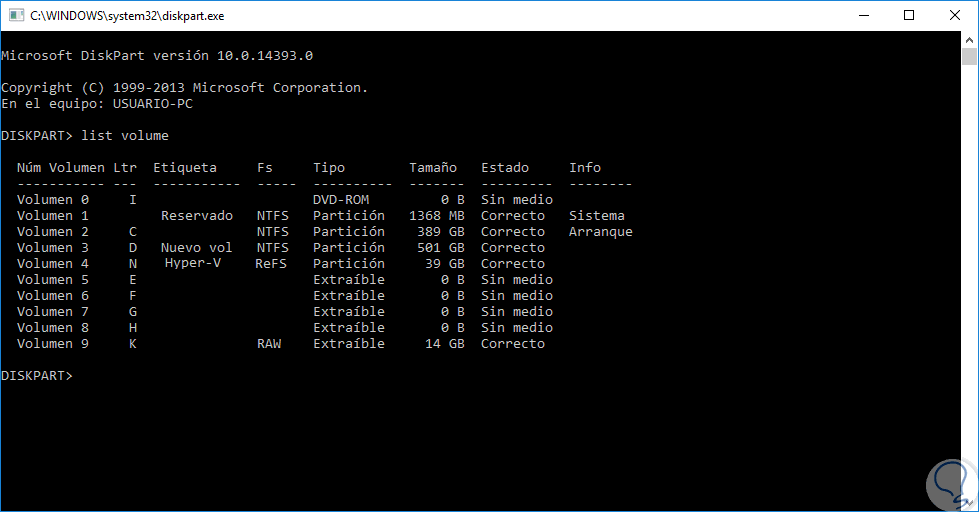Screen dimensions: 979x512
Task: Click the diskpart window icon in title bar
Action: [16, 15]
